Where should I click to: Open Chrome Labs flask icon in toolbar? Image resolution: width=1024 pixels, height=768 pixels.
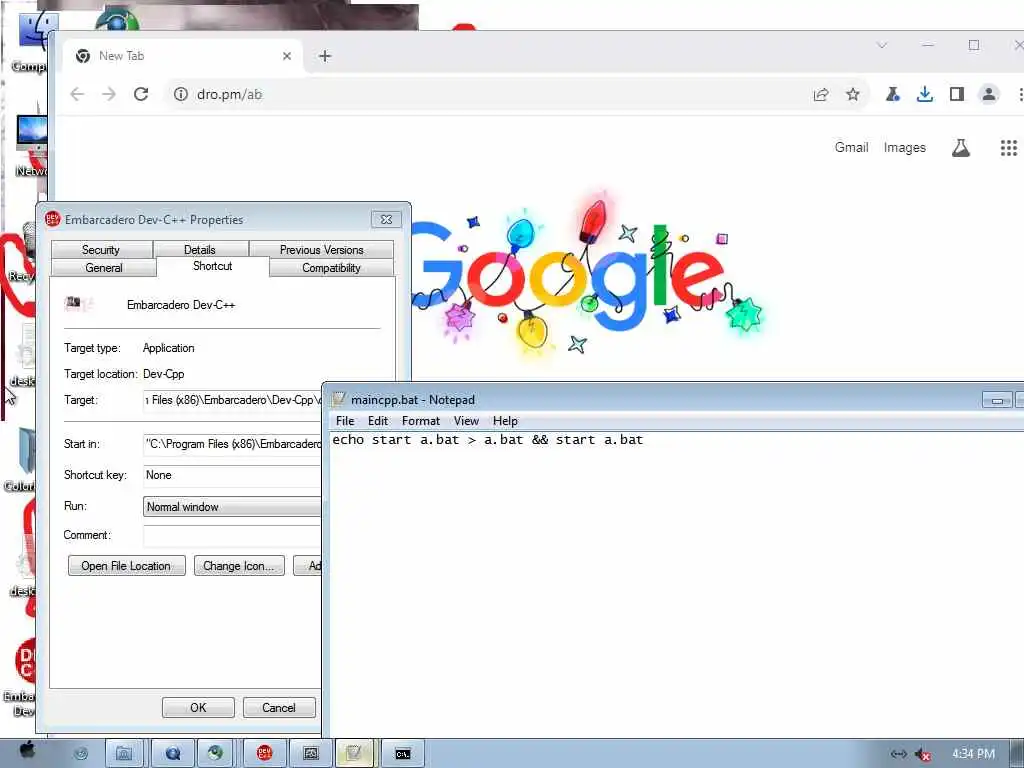(892, 95)
